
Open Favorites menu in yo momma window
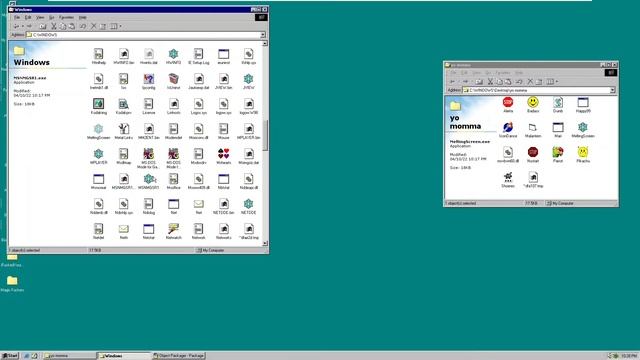point(502,73)
